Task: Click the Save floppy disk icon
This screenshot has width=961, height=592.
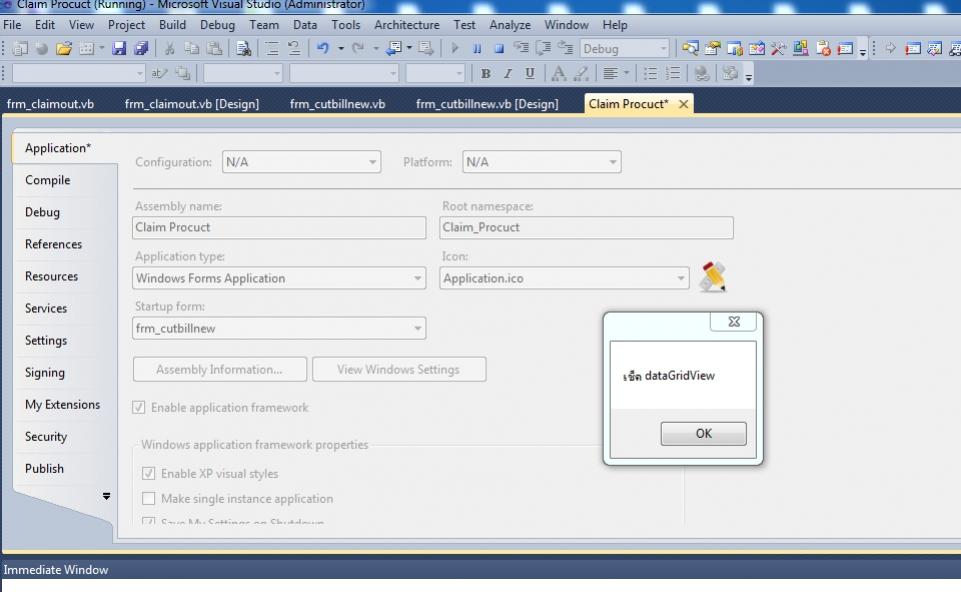Action: [119, 48]
